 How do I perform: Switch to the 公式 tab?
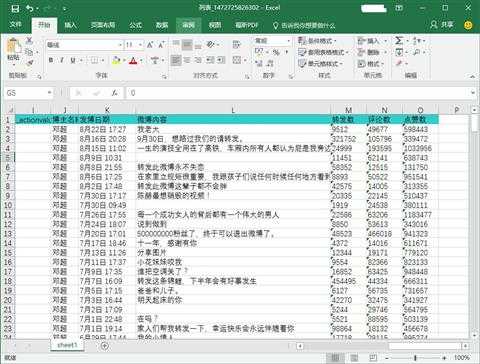pos(135,25)
